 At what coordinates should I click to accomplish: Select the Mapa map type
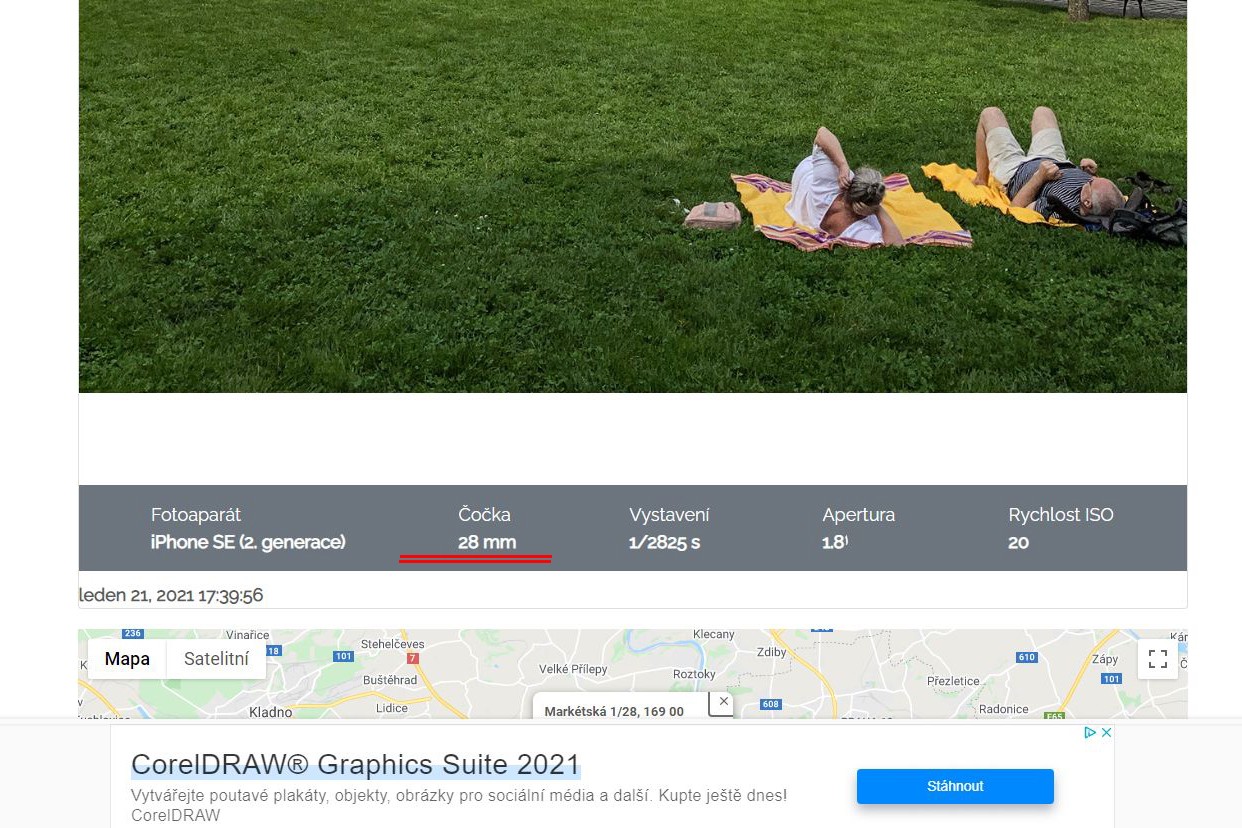127,659
